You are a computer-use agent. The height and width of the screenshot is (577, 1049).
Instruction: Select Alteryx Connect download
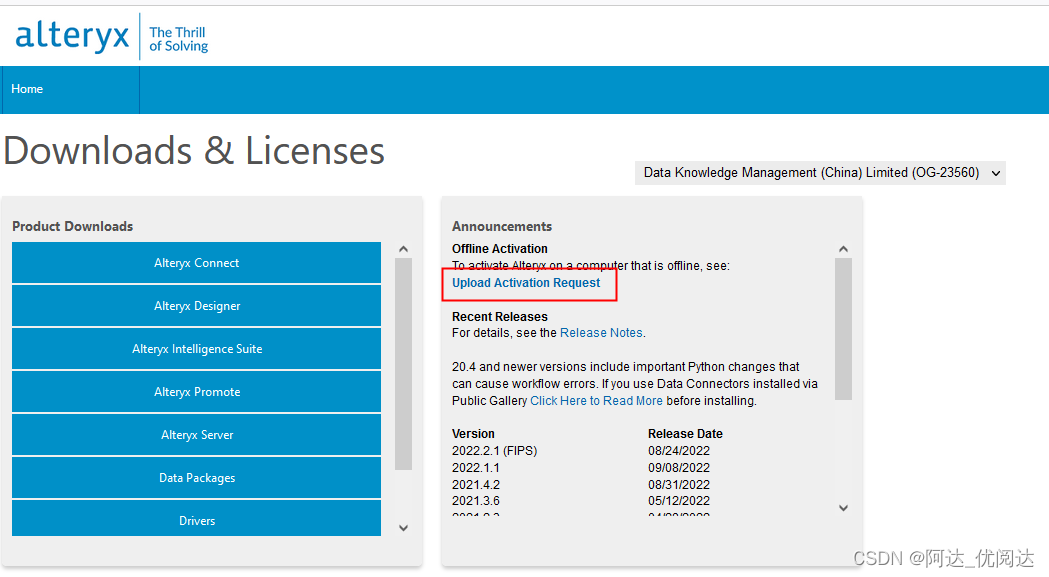196,263
